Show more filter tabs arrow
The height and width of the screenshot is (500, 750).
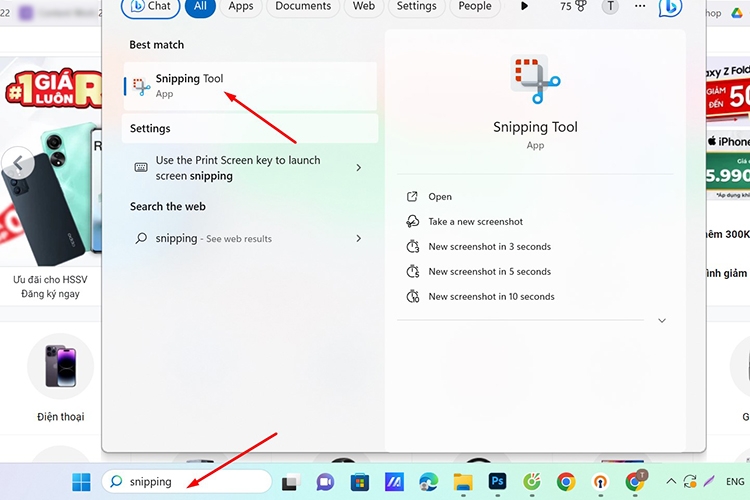(x=524, y=6)
